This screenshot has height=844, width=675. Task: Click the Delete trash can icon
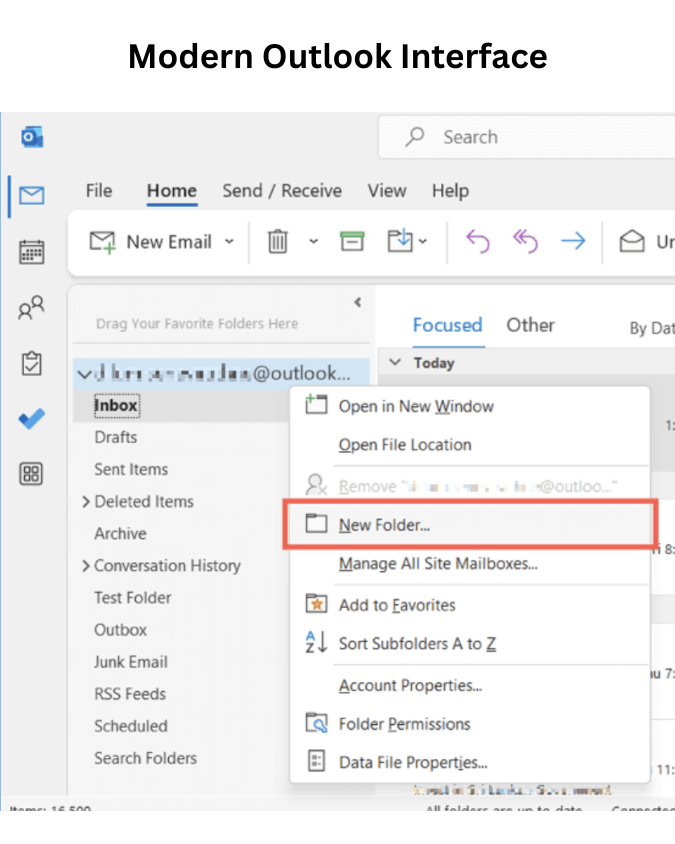click(278, 241)
